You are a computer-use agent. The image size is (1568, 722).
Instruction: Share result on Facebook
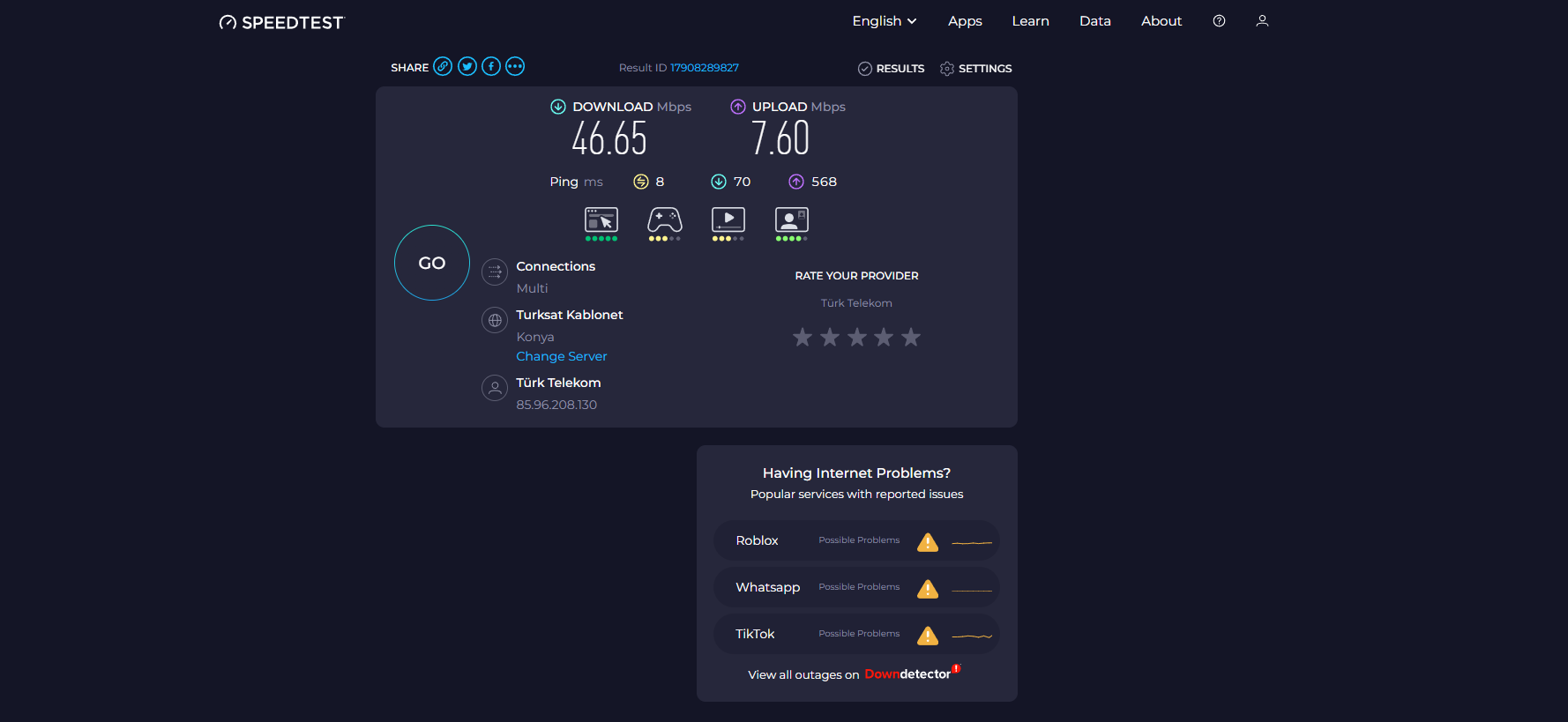(x=491, y=66)
